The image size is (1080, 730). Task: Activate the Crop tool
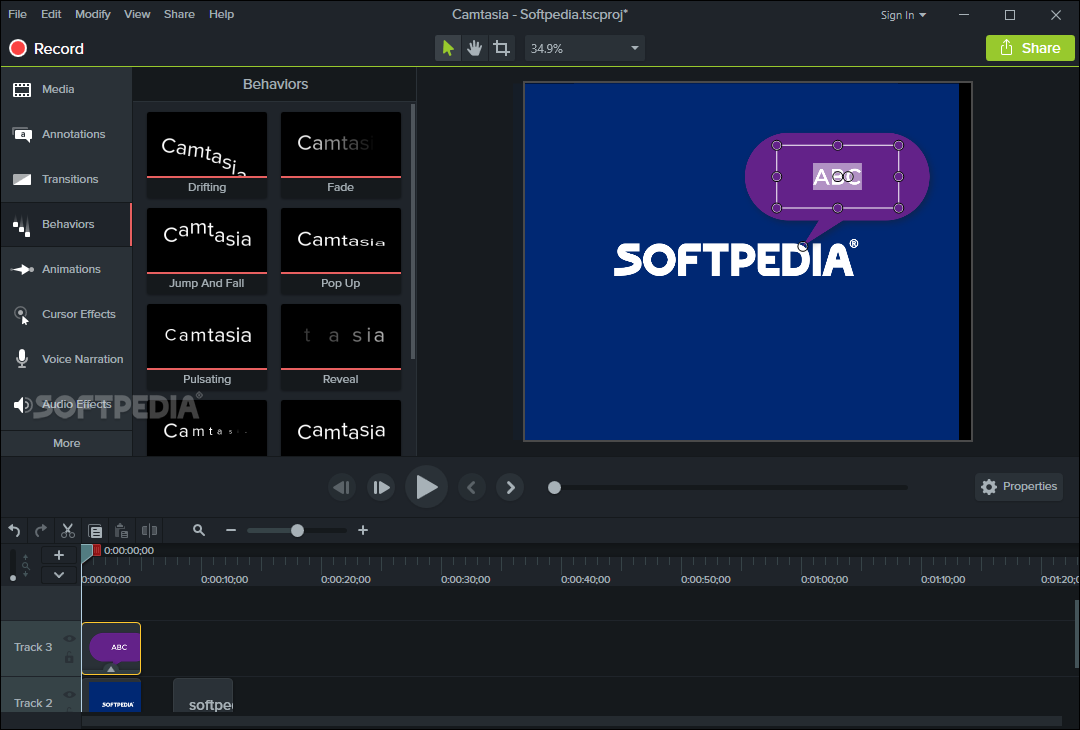[x=501, y=48]
